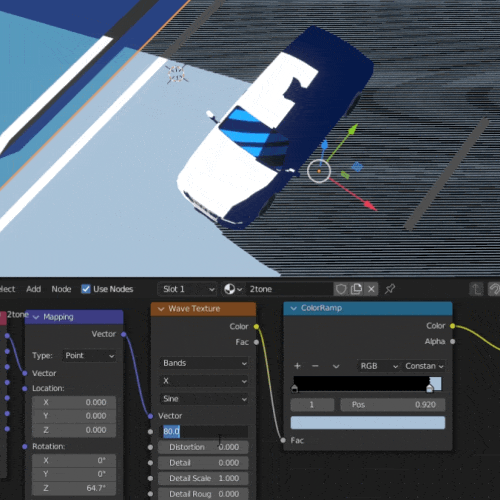Viewport: 500px width, 500px height.
Task: Click the parent node tree arrow icon
Action: (477, 289)
